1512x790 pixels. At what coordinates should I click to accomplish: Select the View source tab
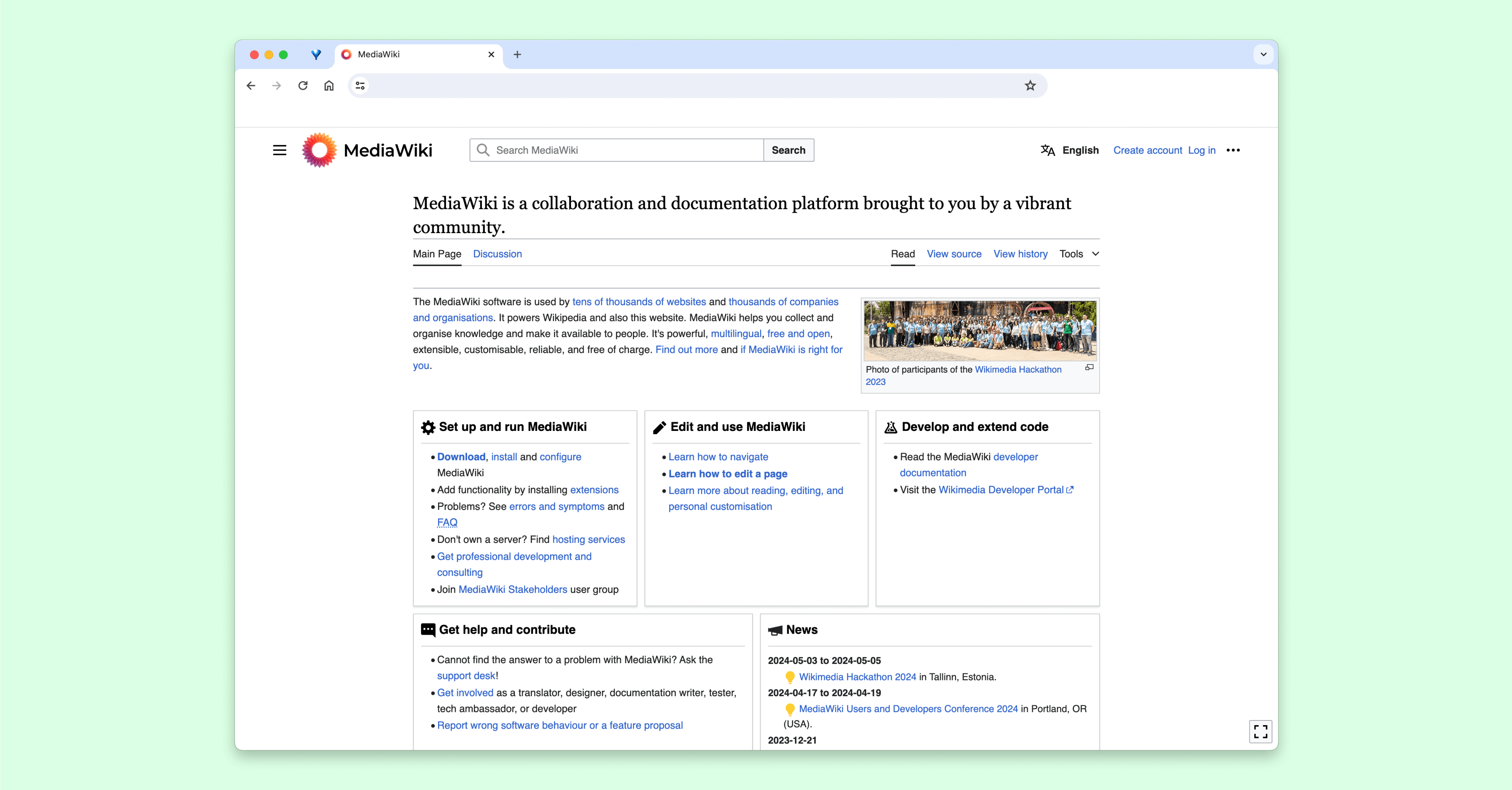pos(954,254)
